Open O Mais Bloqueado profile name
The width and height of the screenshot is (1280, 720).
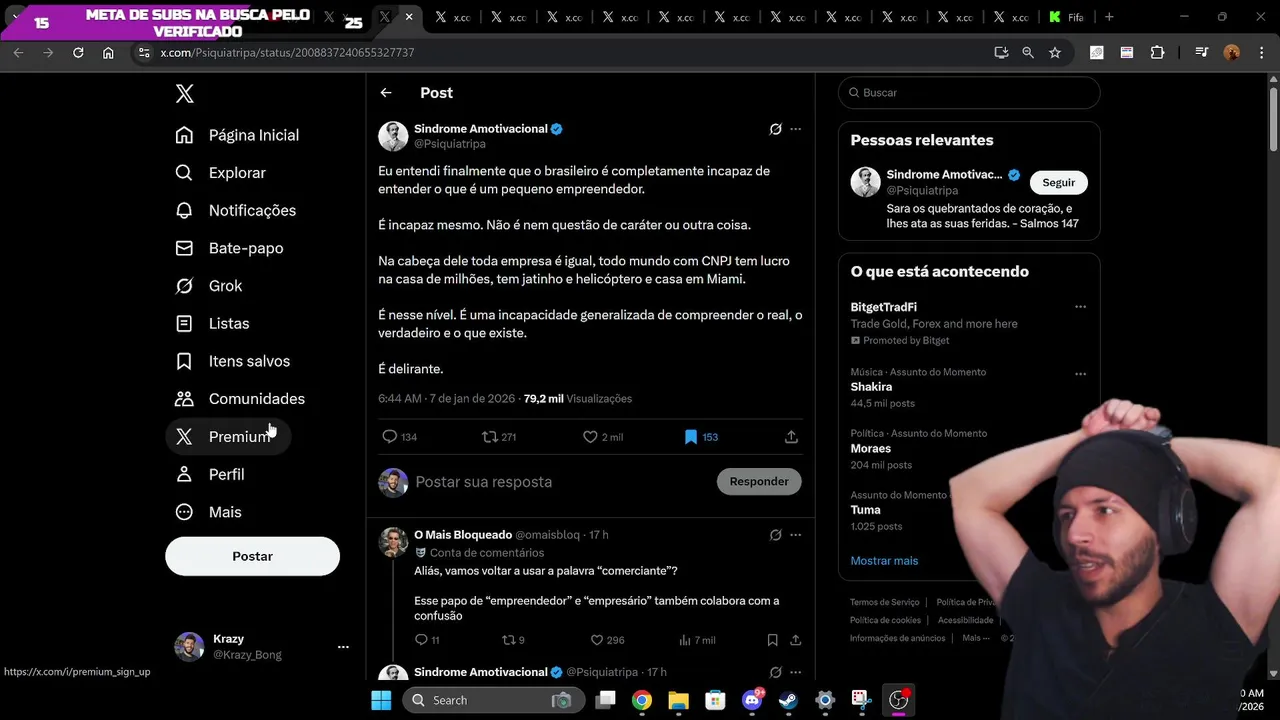(463, 535)
